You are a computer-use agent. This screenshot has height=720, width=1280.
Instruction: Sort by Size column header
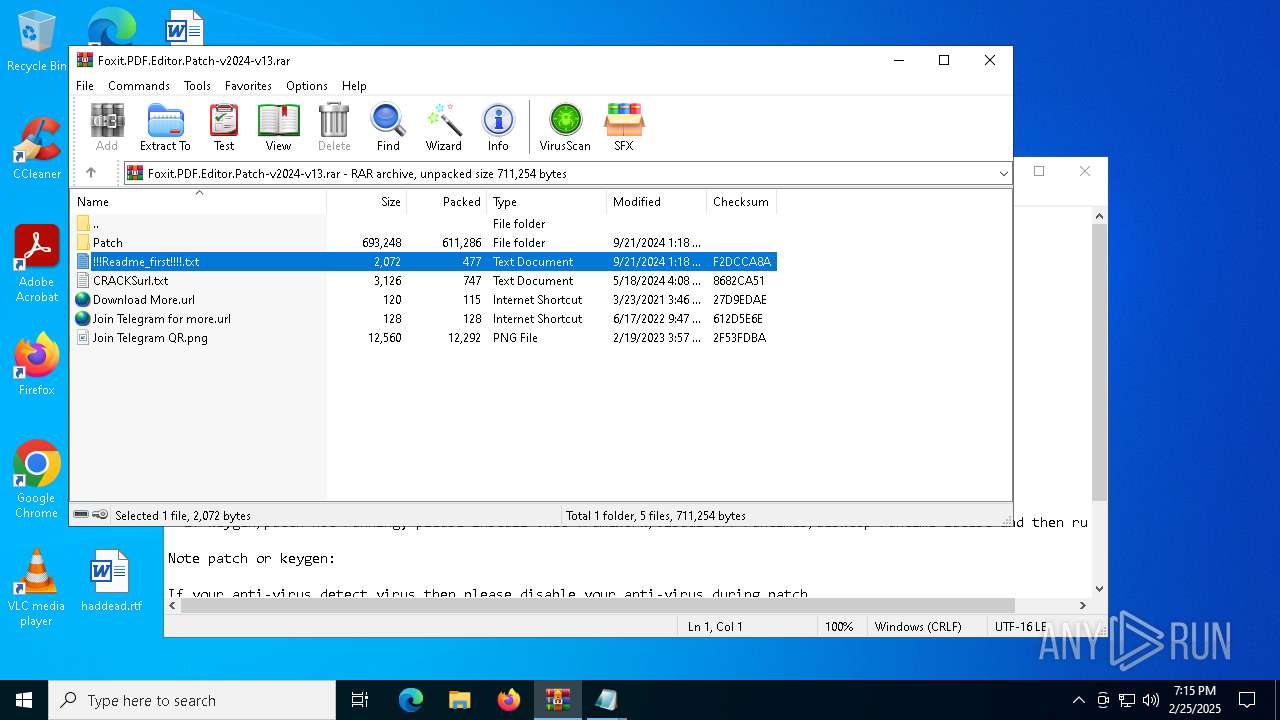pos(366,202)
